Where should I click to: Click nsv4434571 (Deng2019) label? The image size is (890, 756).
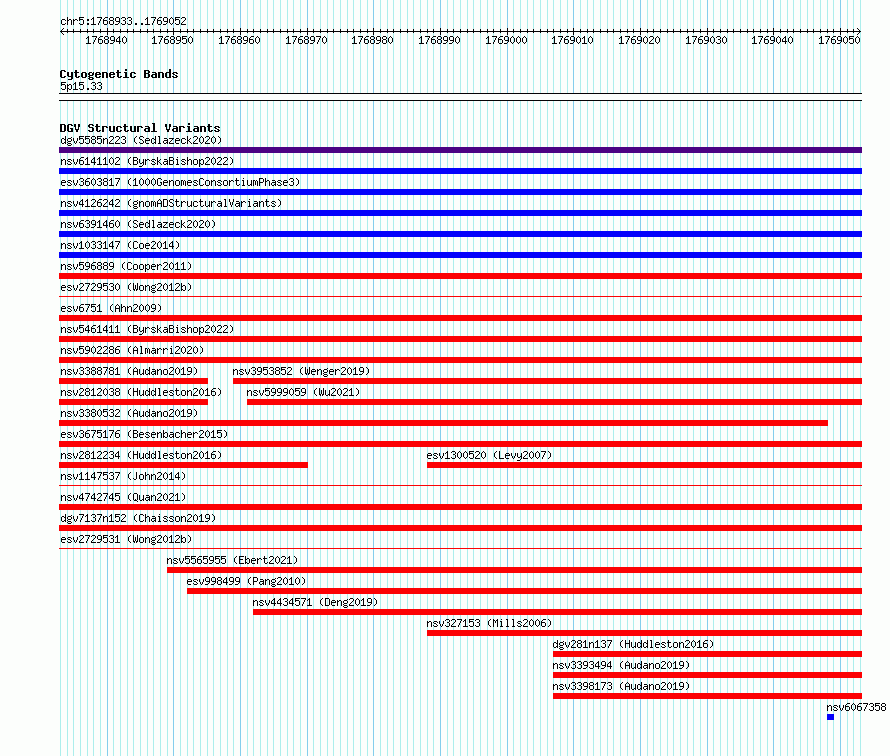(x=315, y=602)
